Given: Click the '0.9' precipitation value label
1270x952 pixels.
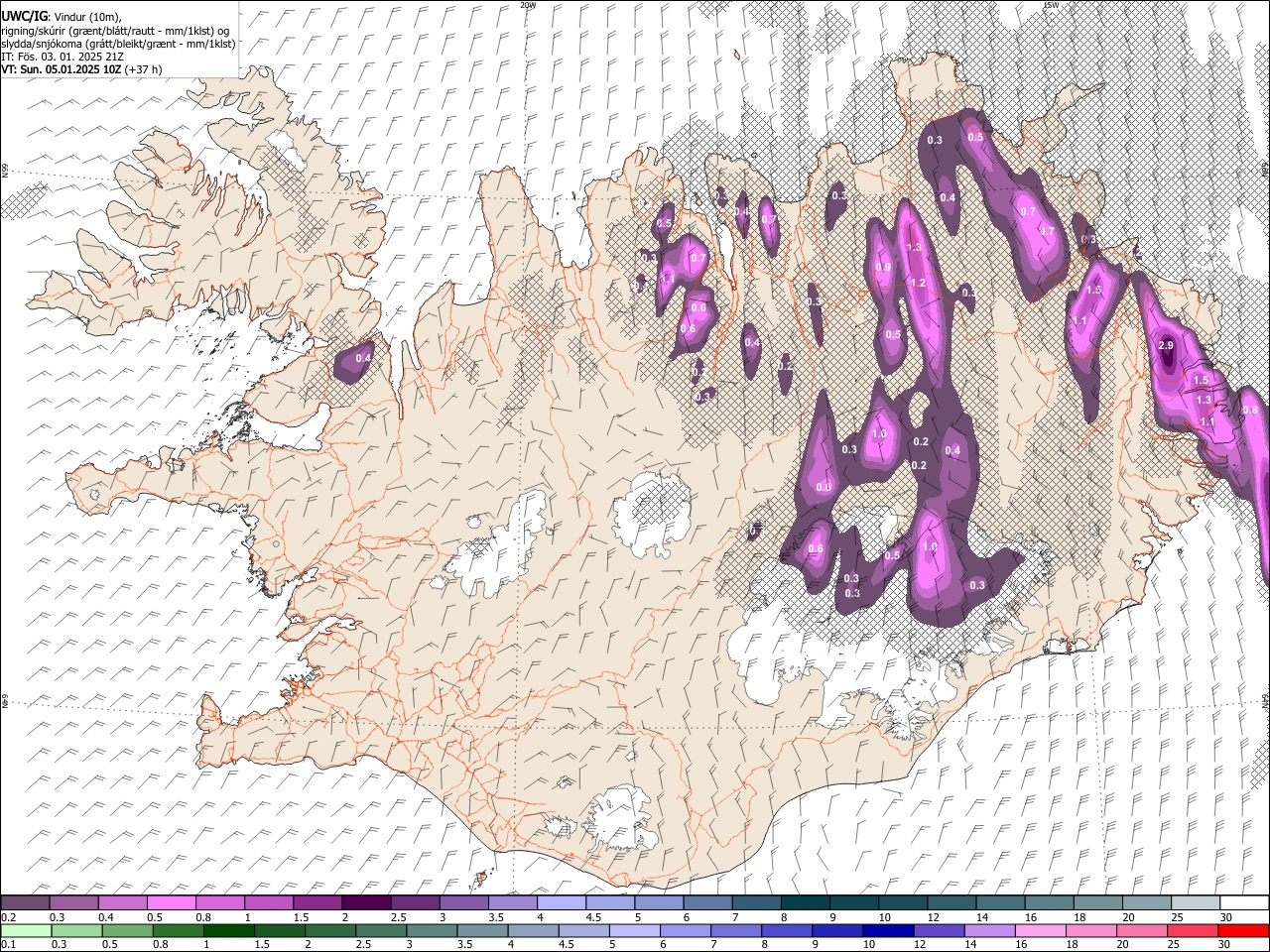Looking at the screenshot, I should click(883, 268).
